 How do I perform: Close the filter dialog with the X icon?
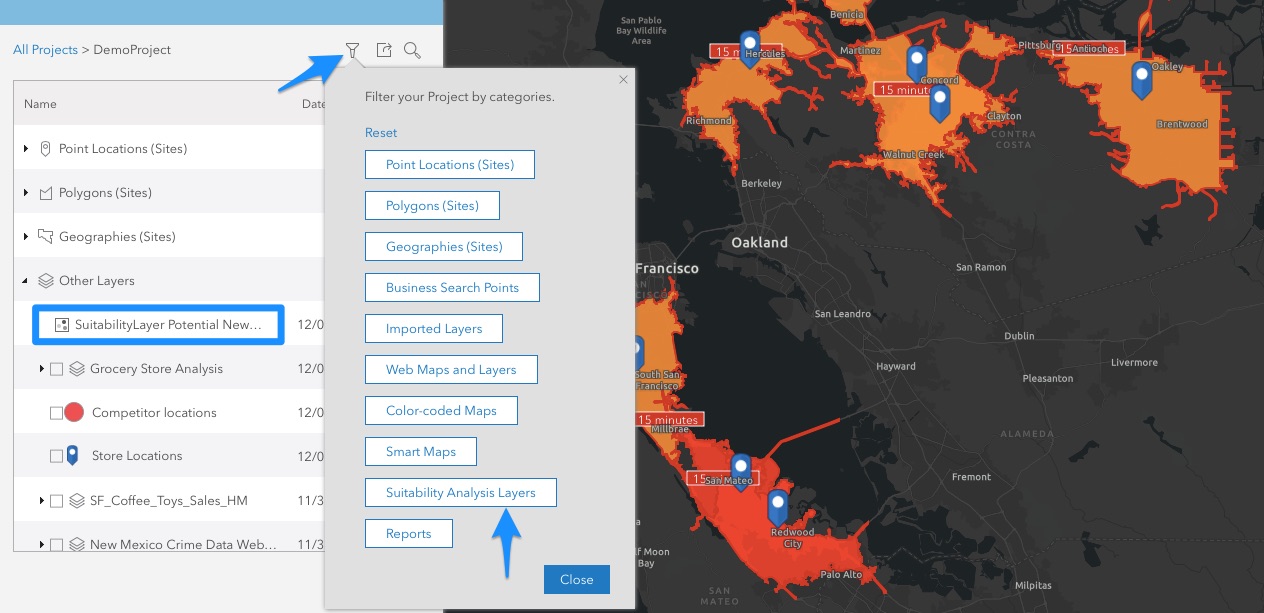pos(623,80)
